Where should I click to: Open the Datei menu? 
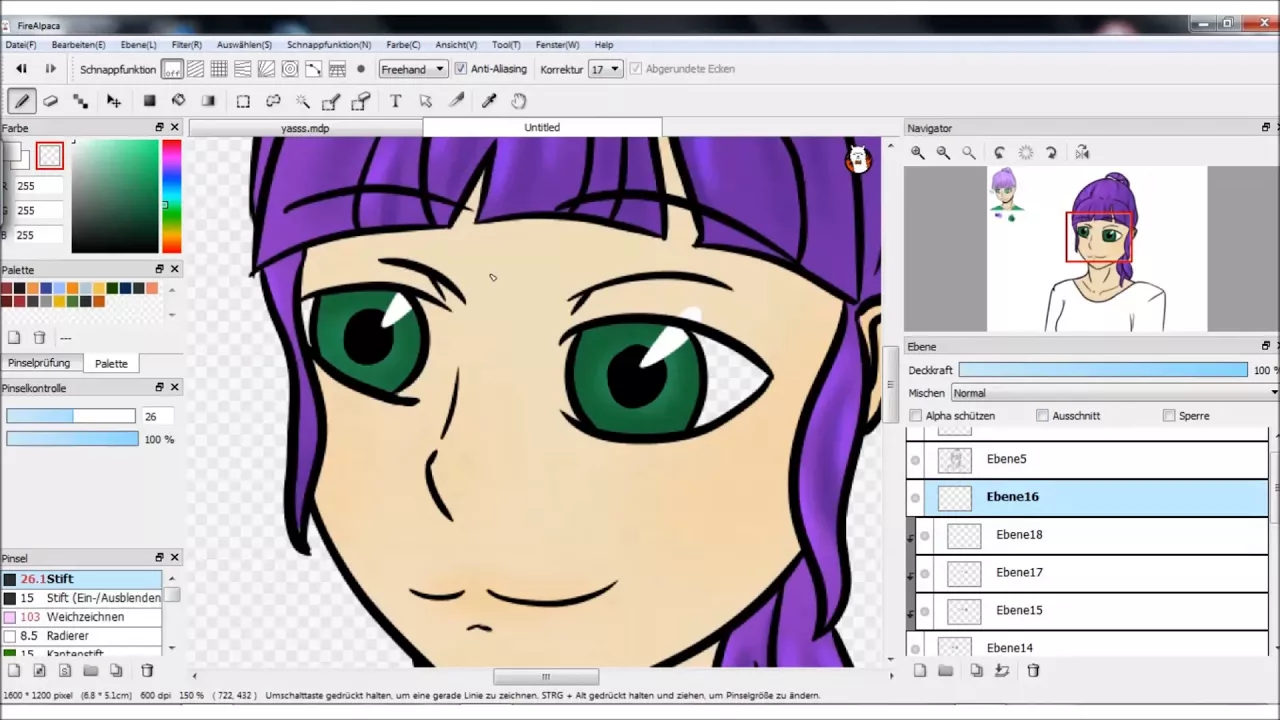tap(21, 45)
